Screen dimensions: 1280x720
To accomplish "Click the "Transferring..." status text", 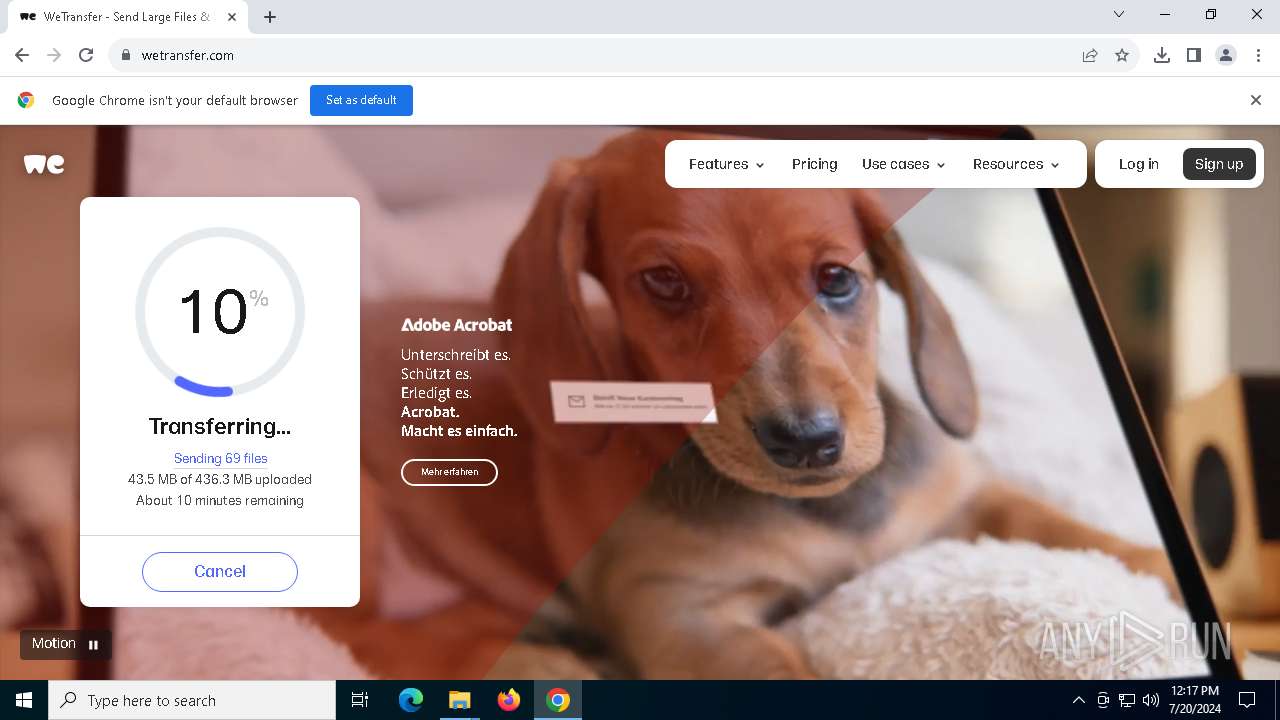I will 220,427.
